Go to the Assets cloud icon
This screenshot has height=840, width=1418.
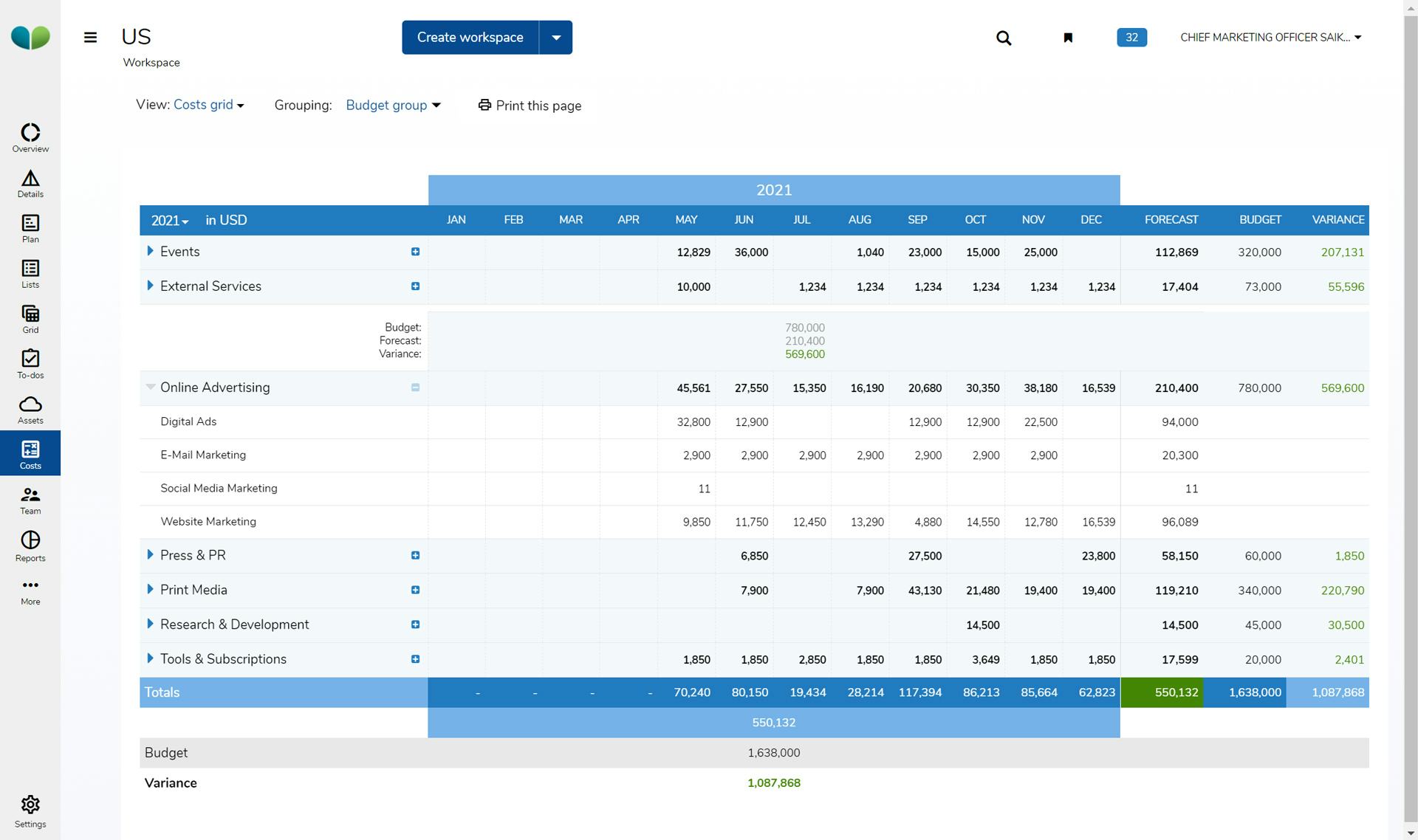pos(30,409)
